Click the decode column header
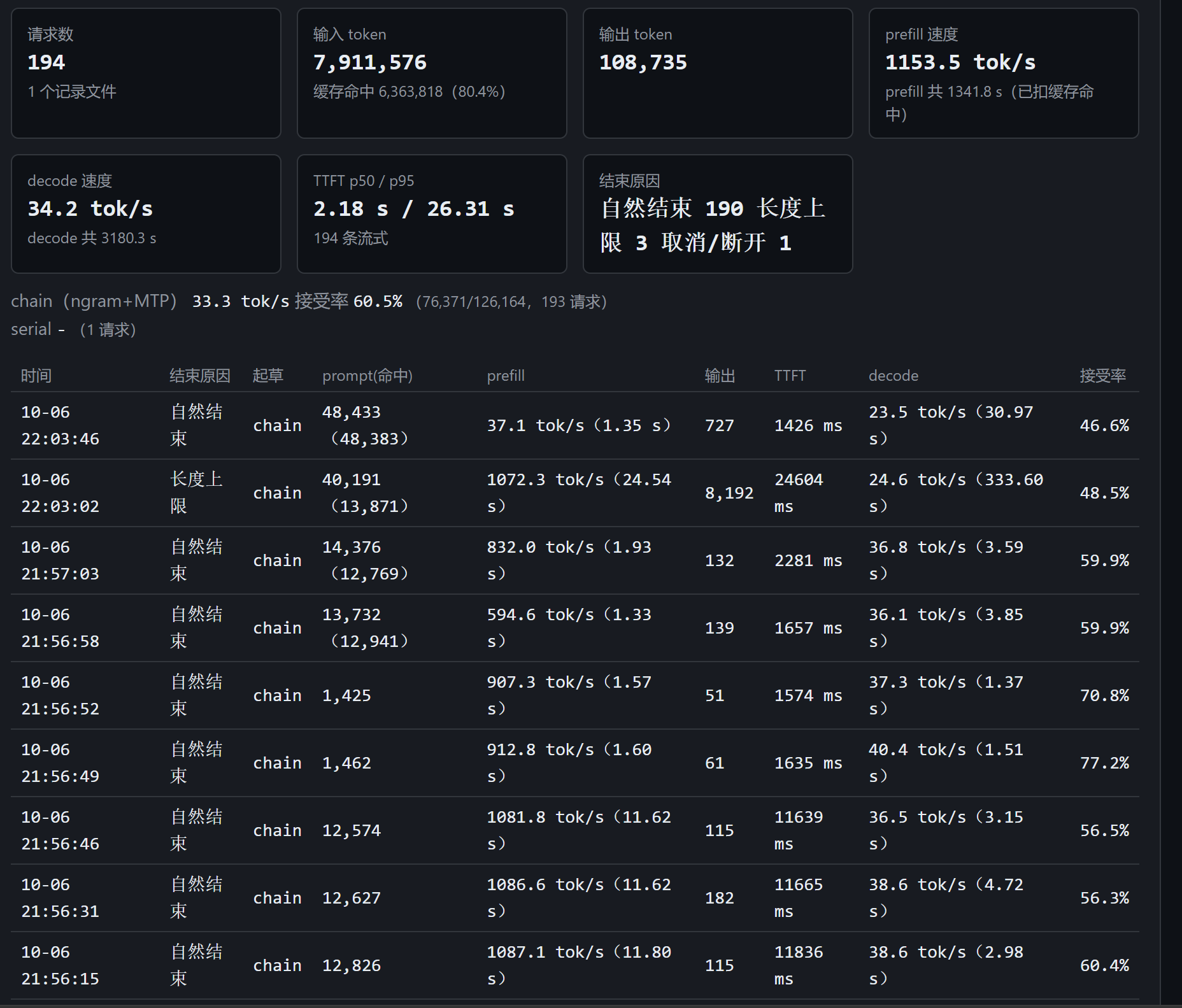Image resolution: width=1182 pixels, height=1008 pixels. 894,376
